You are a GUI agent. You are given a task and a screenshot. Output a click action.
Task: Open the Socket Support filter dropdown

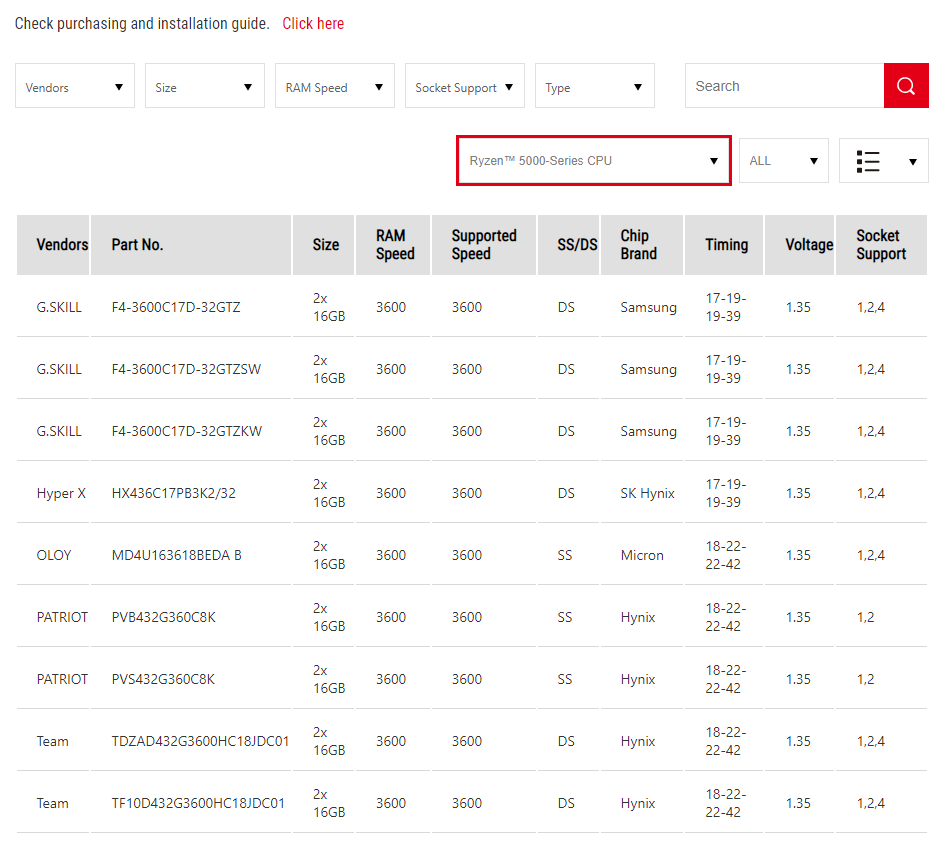[x=465, y=85]
